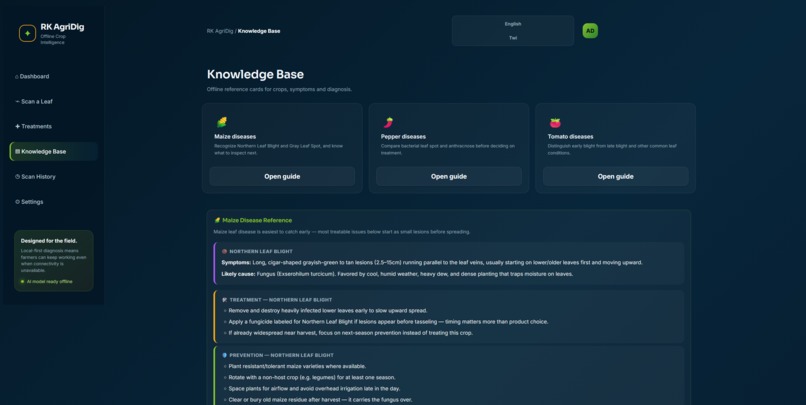
Task: Click 'Clear or bury old maize residue' bullet
Action: coord(320,400)
